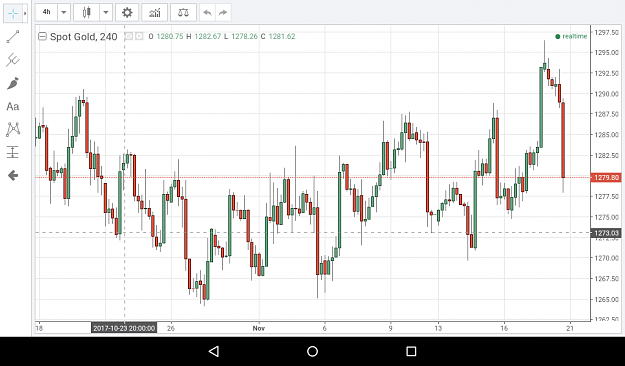The image size is (625, 366).
Task: Expand cursor tool options arrow
Action: click(x=25, y=14)
